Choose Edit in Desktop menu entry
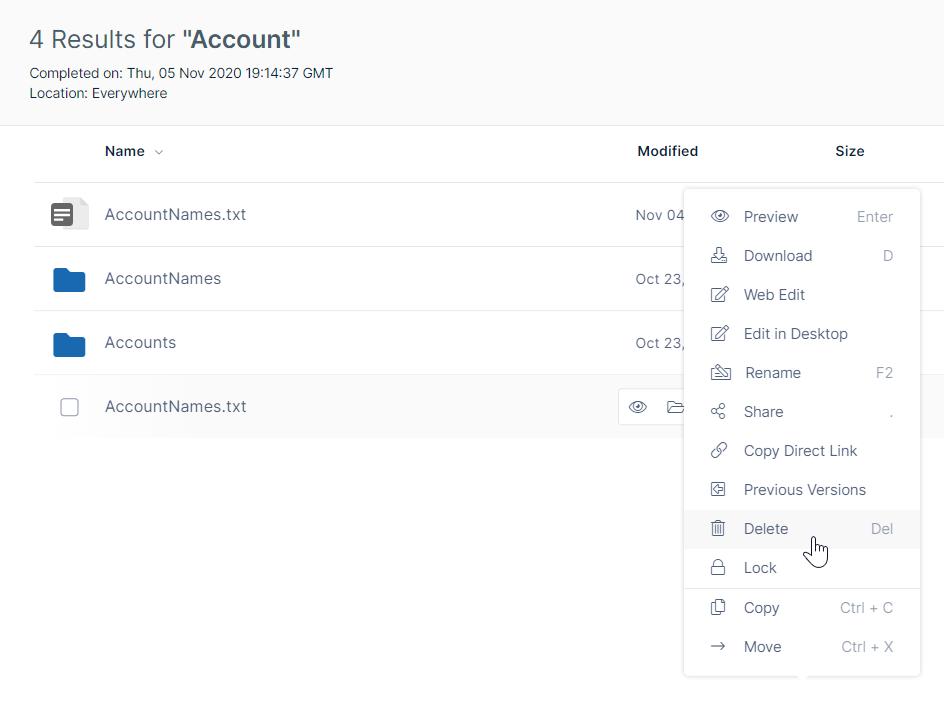Viewport: 944px width, 703px height. coord(795,334)
